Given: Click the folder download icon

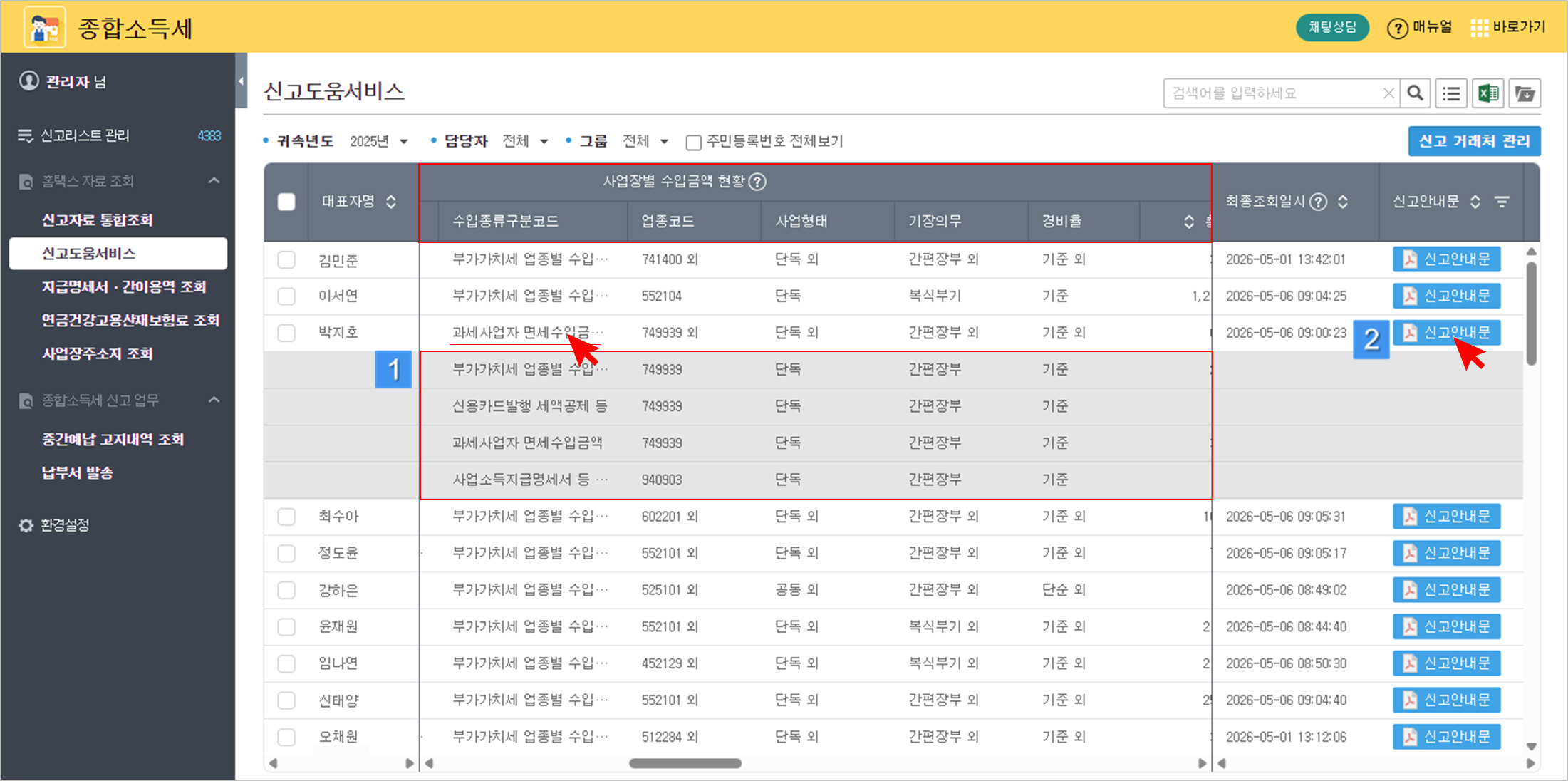Looking at the screenshot, I should [1525, 93].
